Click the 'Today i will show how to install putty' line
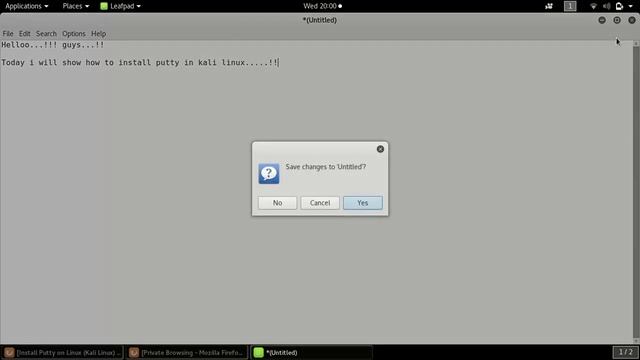Image resolution: width=640 pixels, height=360 pixels. [x=140, y=62]
